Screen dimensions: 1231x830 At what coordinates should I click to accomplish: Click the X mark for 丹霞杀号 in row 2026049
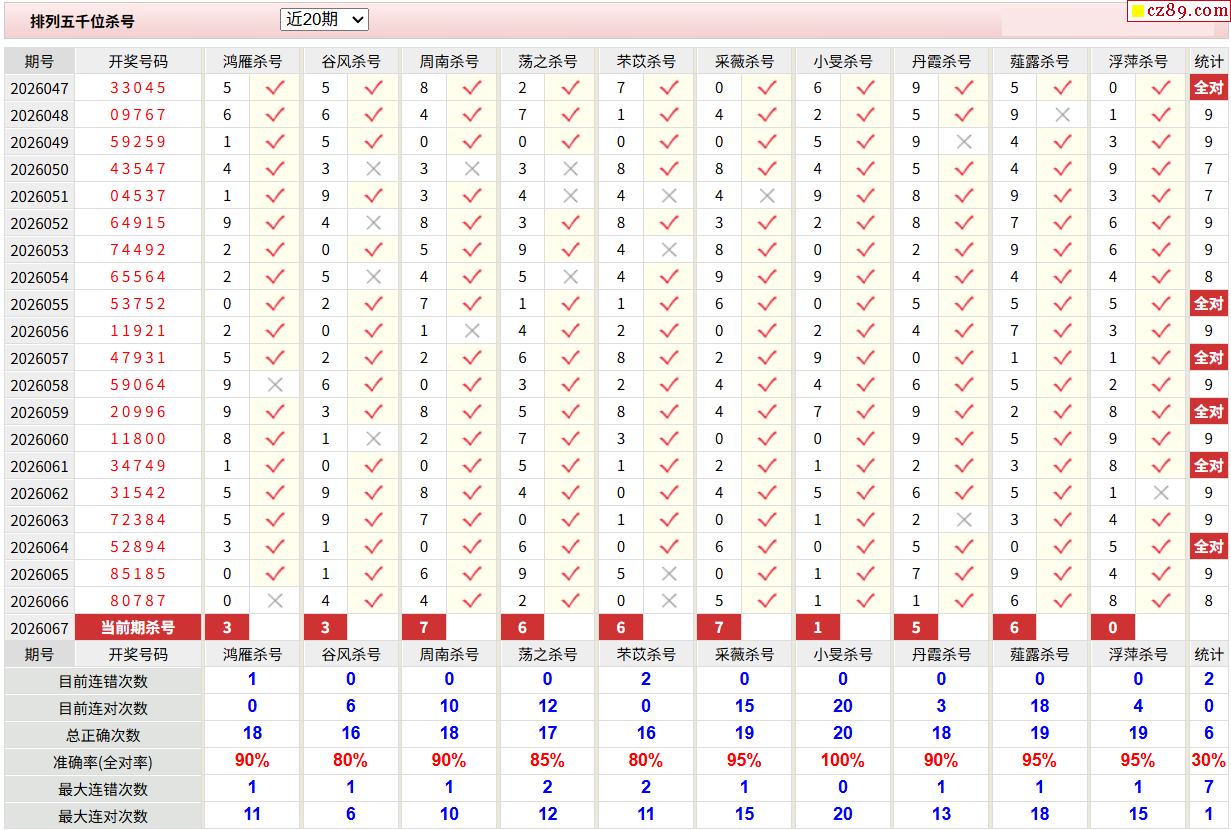click(964, 142)
